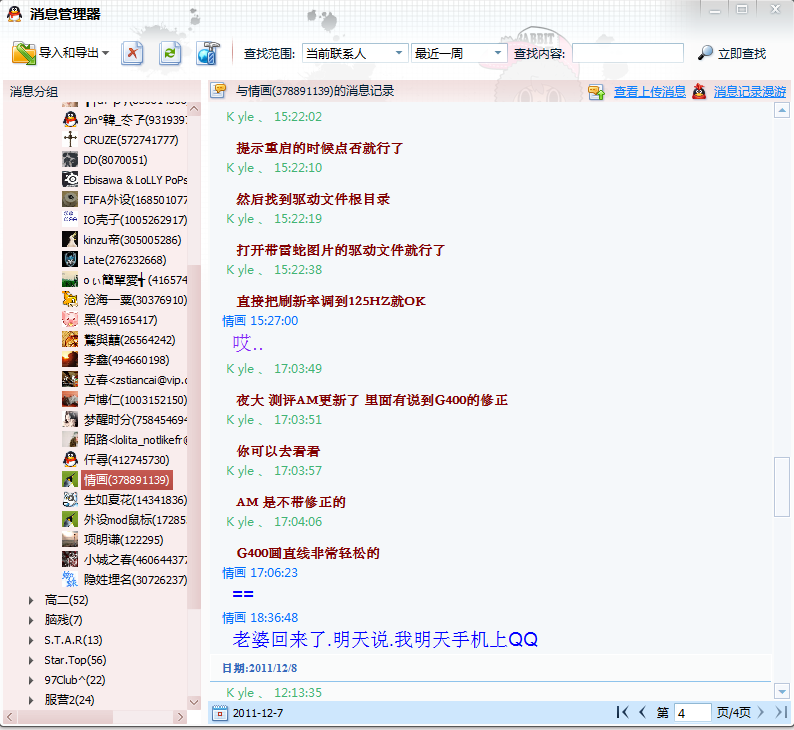This screenshot has width=794, height=730.
Task: Click the message record icon beside 与情画 title
Action: tap(219, 90)
